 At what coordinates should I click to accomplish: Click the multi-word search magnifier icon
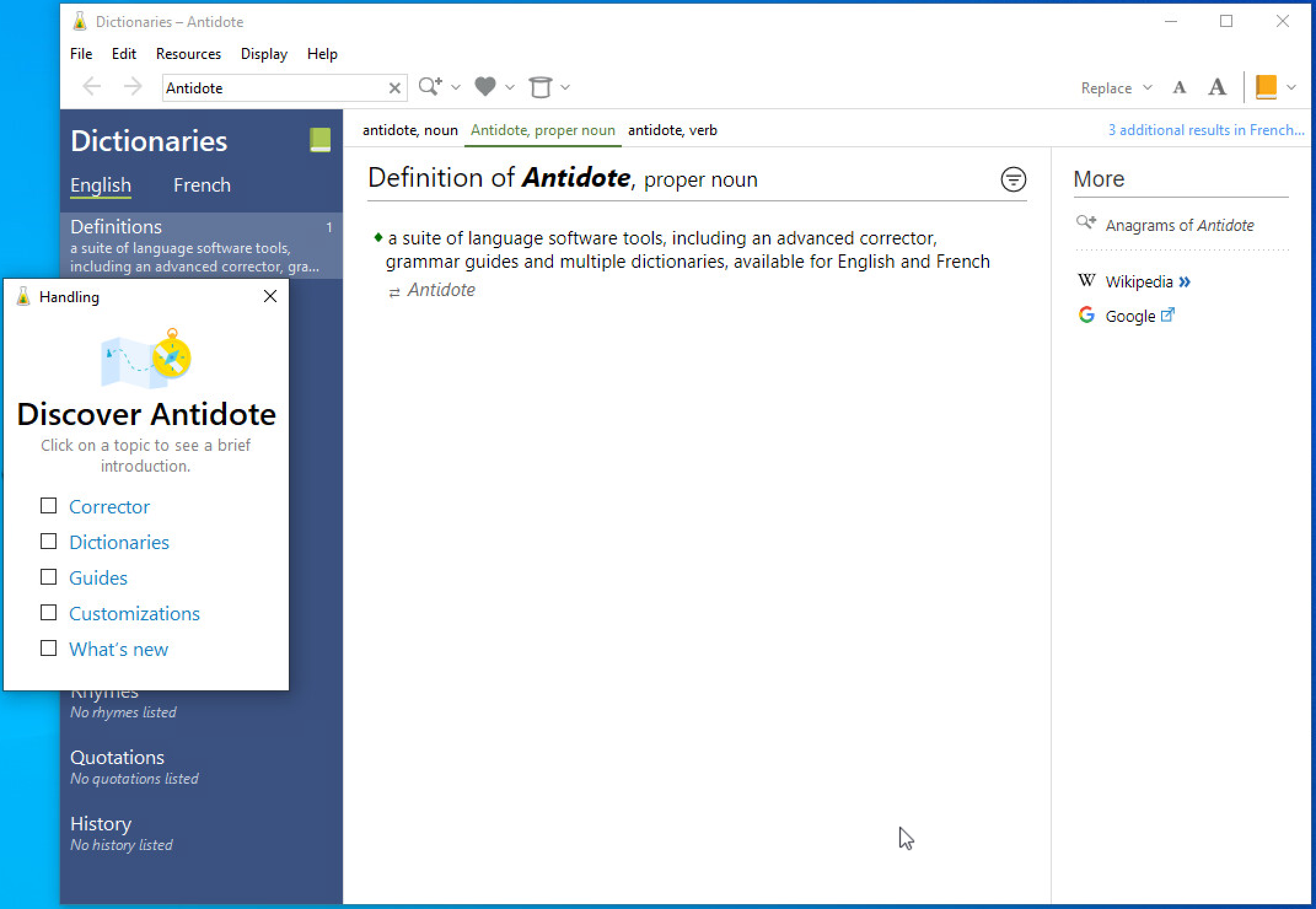click(430, 87)
